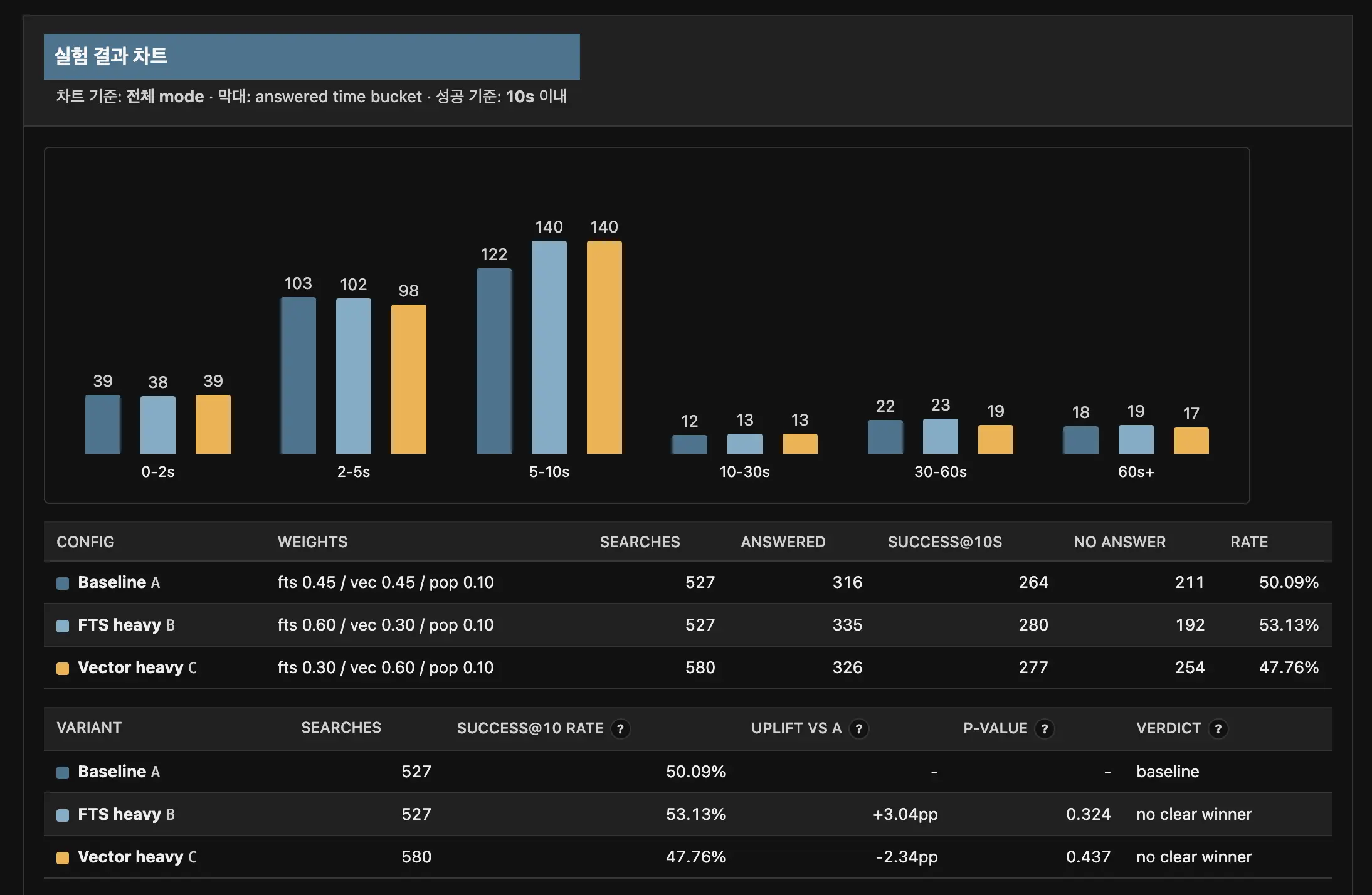
Task: Click answered value 316 for Baseline A
Action: pyautogui.click(x=848, y=582)
